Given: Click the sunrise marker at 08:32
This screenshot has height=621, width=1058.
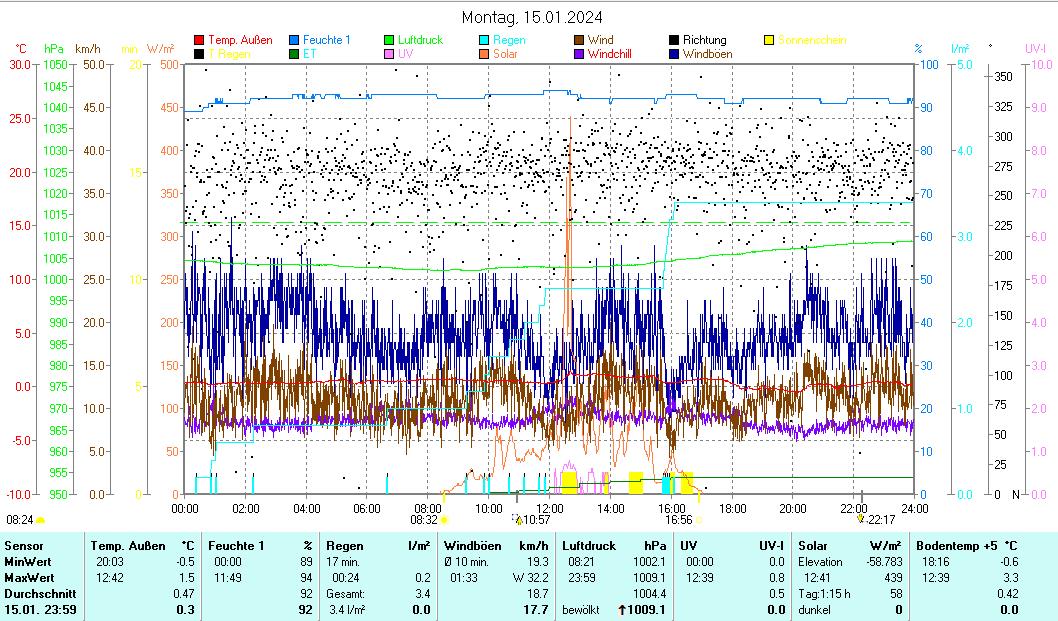Looking at the screenshot, I should tap(444, 520).
